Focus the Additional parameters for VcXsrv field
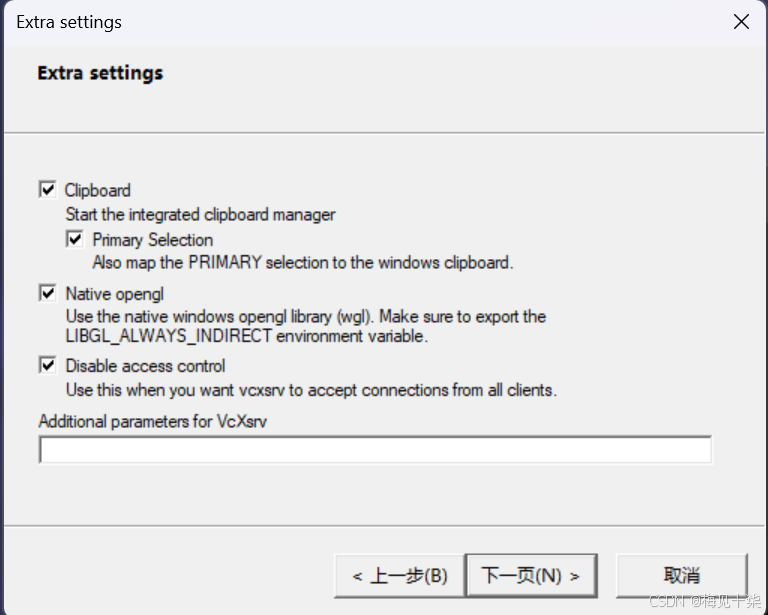This screenshot has width=768, height=615. tap(375, 449)
